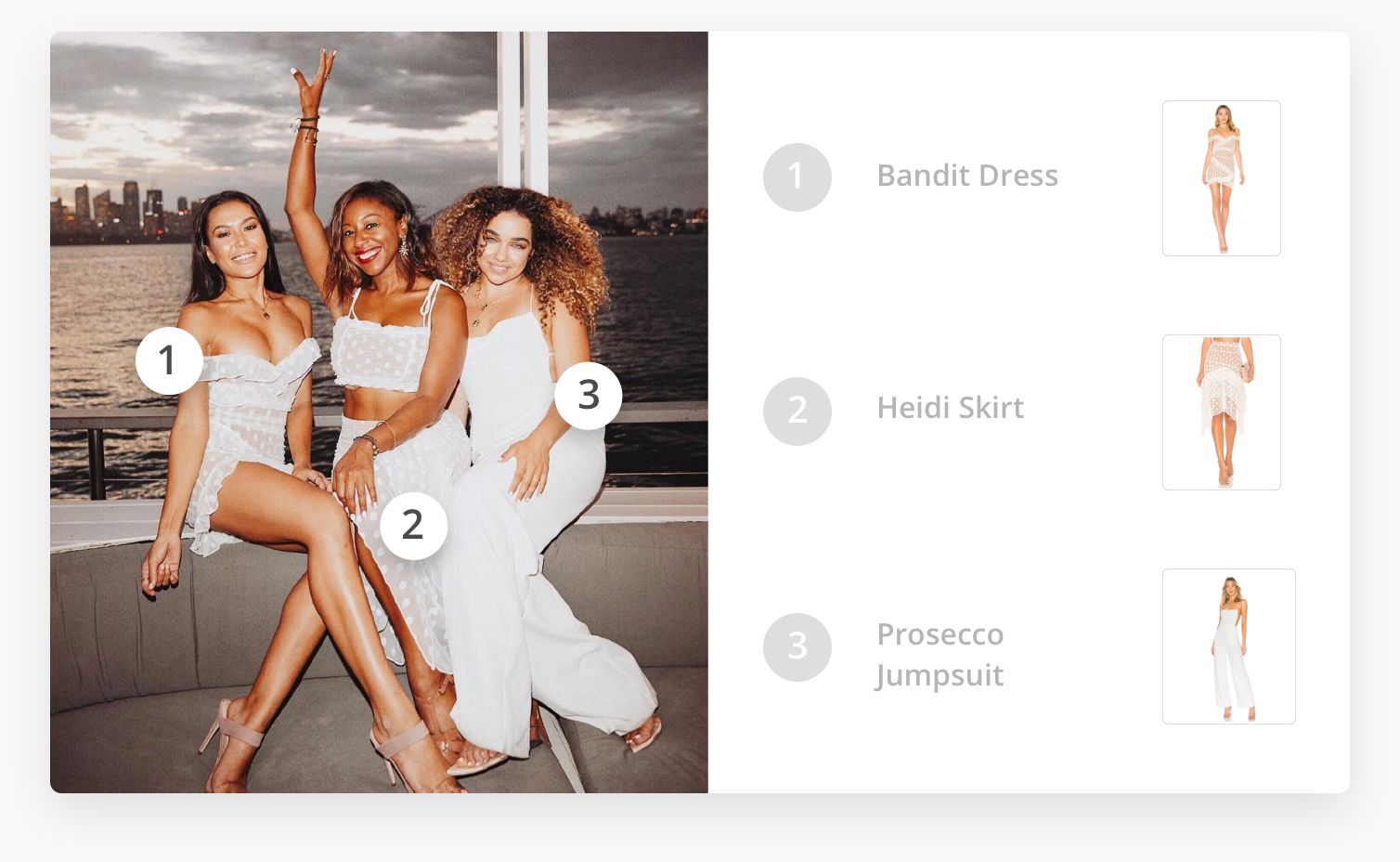View the Prosecco Jumpsuit product thumbnail
The image size is (1400, 862).
1229,646
